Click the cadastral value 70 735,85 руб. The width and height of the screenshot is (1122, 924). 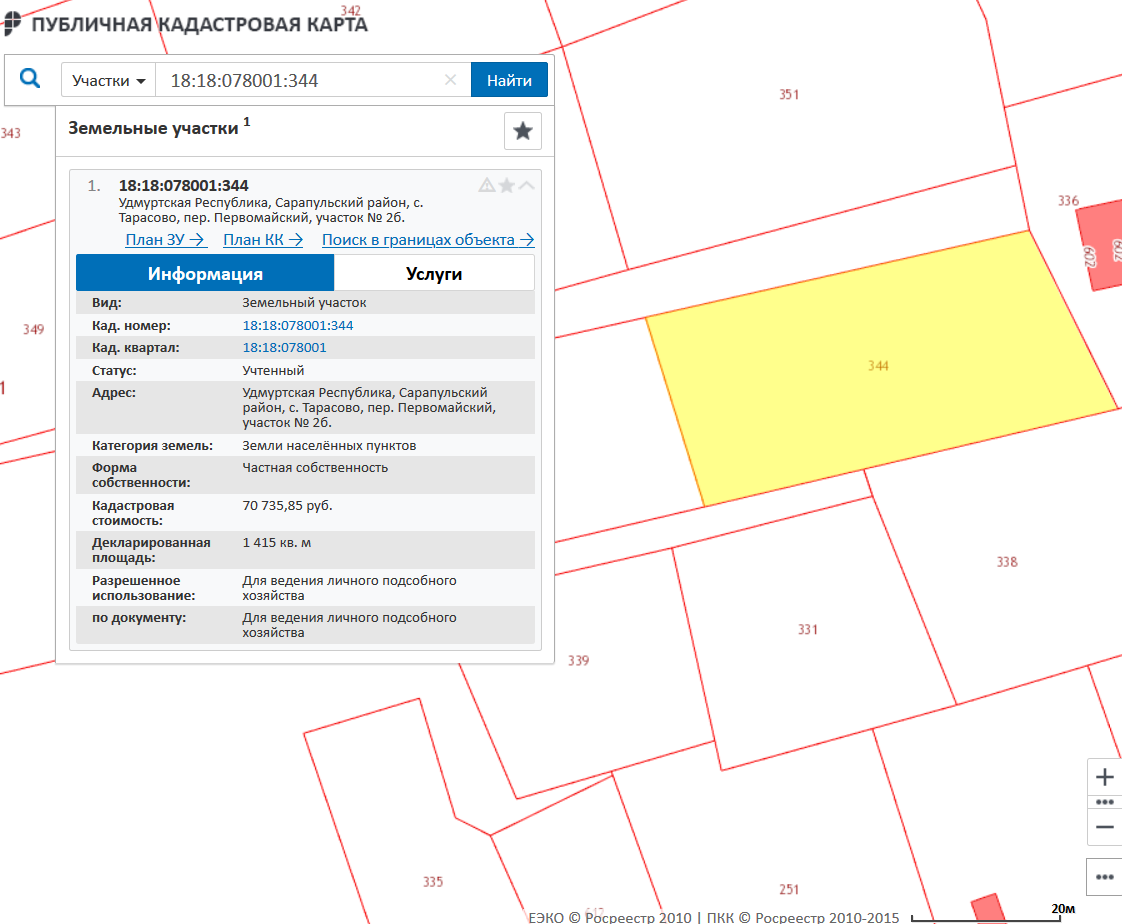(288, 505)
